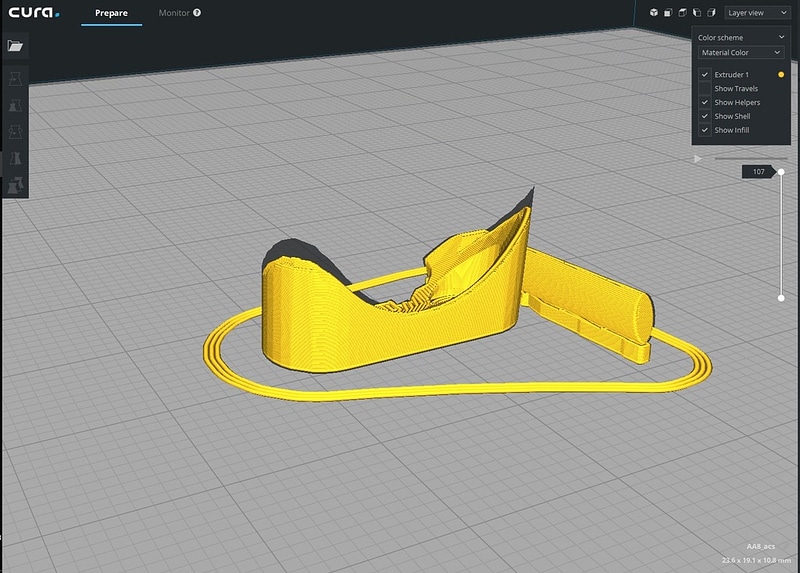Click the dimensions text 23.6 x 19.1 x 10.8 mm
The height and width of the screenshot is (573, 800).
pyautogui.click(x=756, y=560)
